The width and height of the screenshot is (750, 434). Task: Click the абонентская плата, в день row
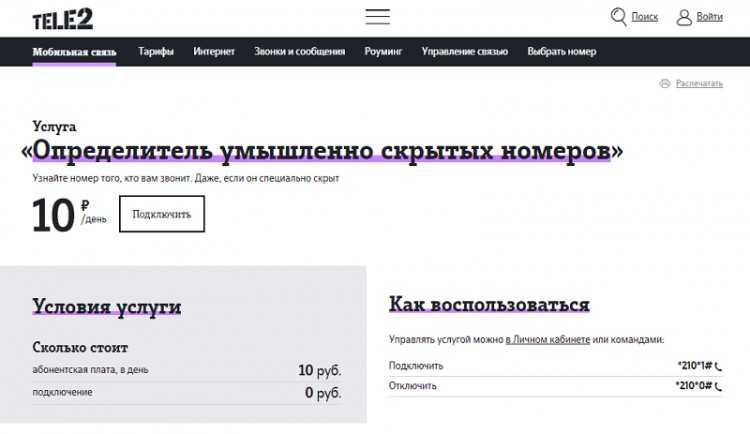(x=187, y=370)
